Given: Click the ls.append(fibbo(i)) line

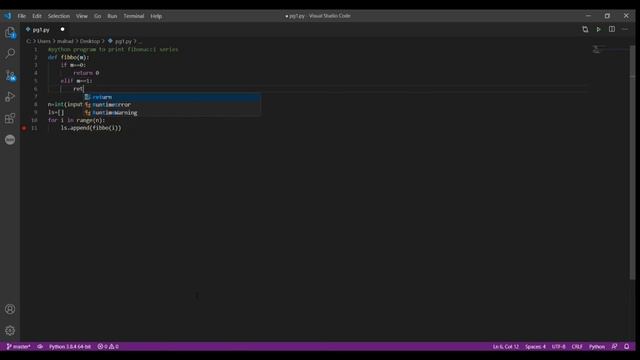Looking at the screenshot, I should click(x=91, y=128).
